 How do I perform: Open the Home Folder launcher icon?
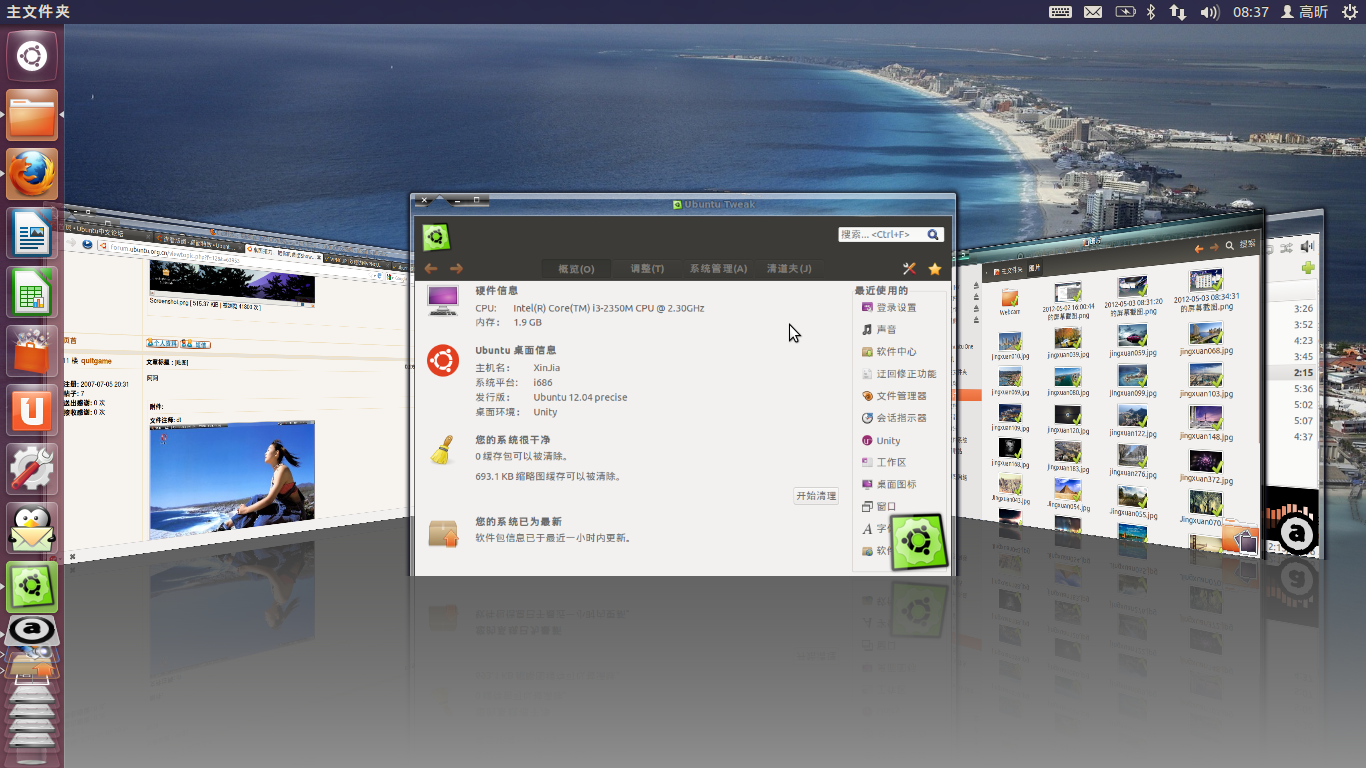click(32, 115)
